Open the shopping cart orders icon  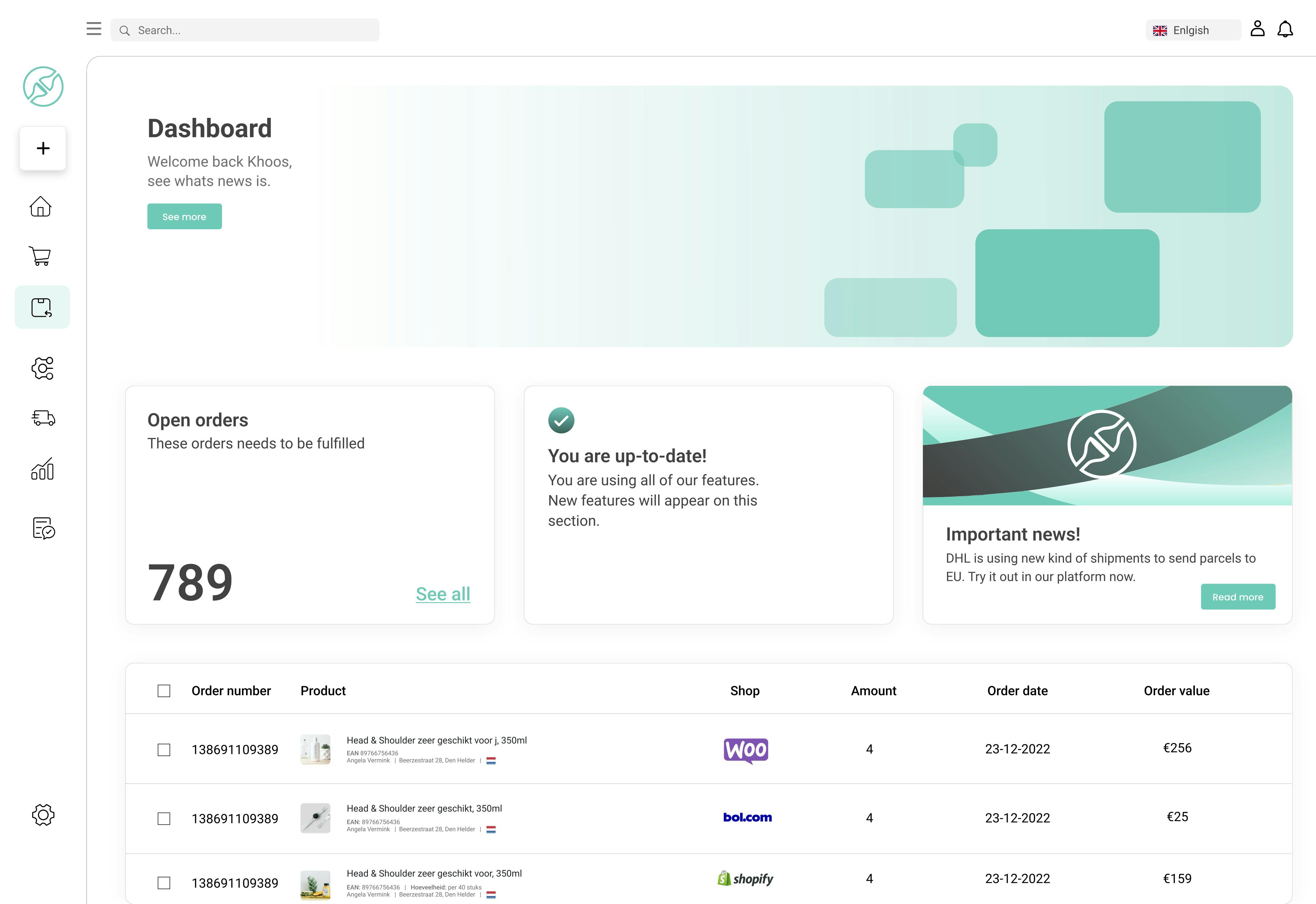click(41, 256)
